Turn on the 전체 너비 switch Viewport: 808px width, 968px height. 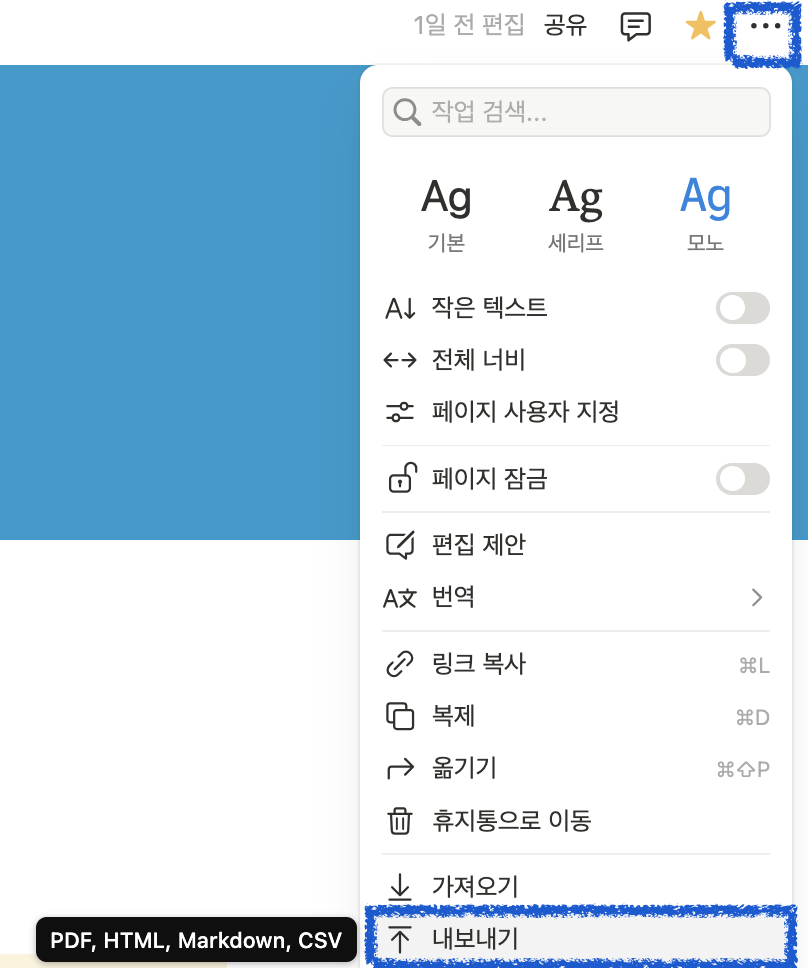pyautogui.click(x=742, y=360)
